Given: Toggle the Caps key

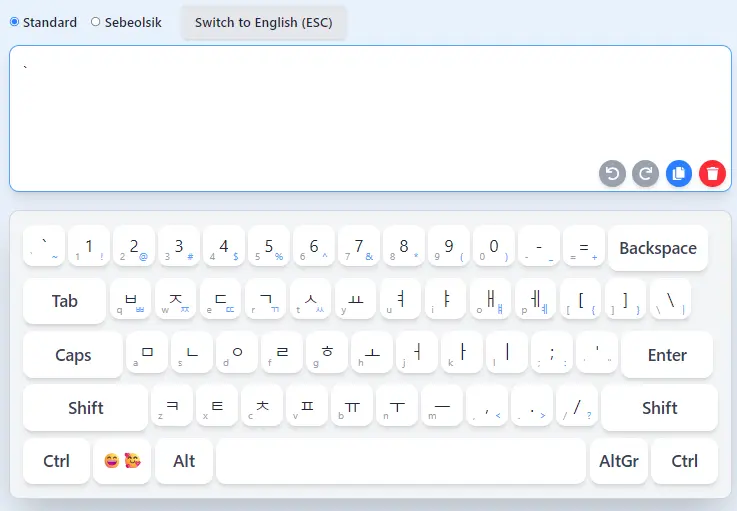Looking at the screenshot, I should 73,355.
